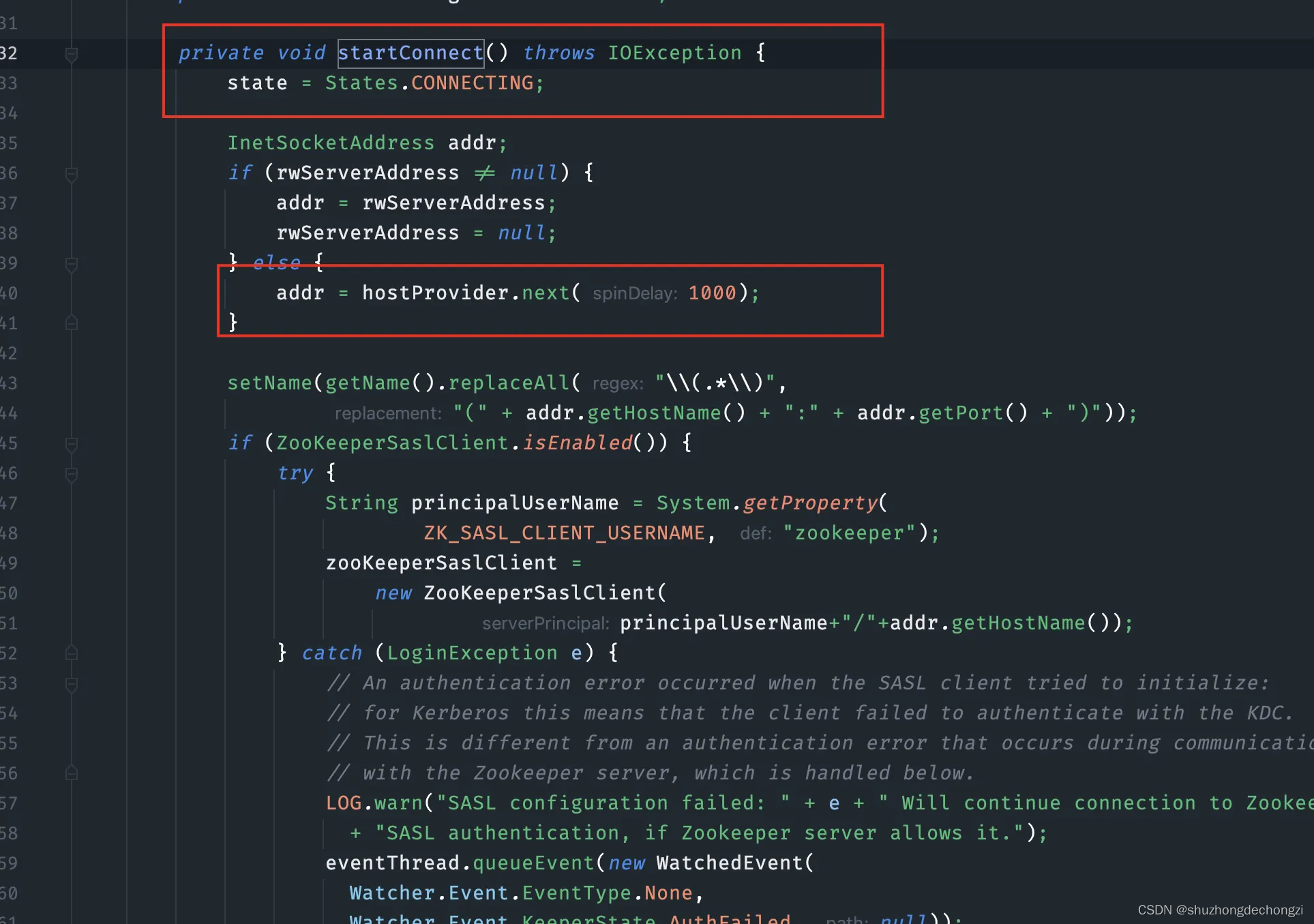Click fold marker beside catch LoginException line
The height and width of the screenshot is (924, 1314).
pyautogui.click(x=71, y=653)
